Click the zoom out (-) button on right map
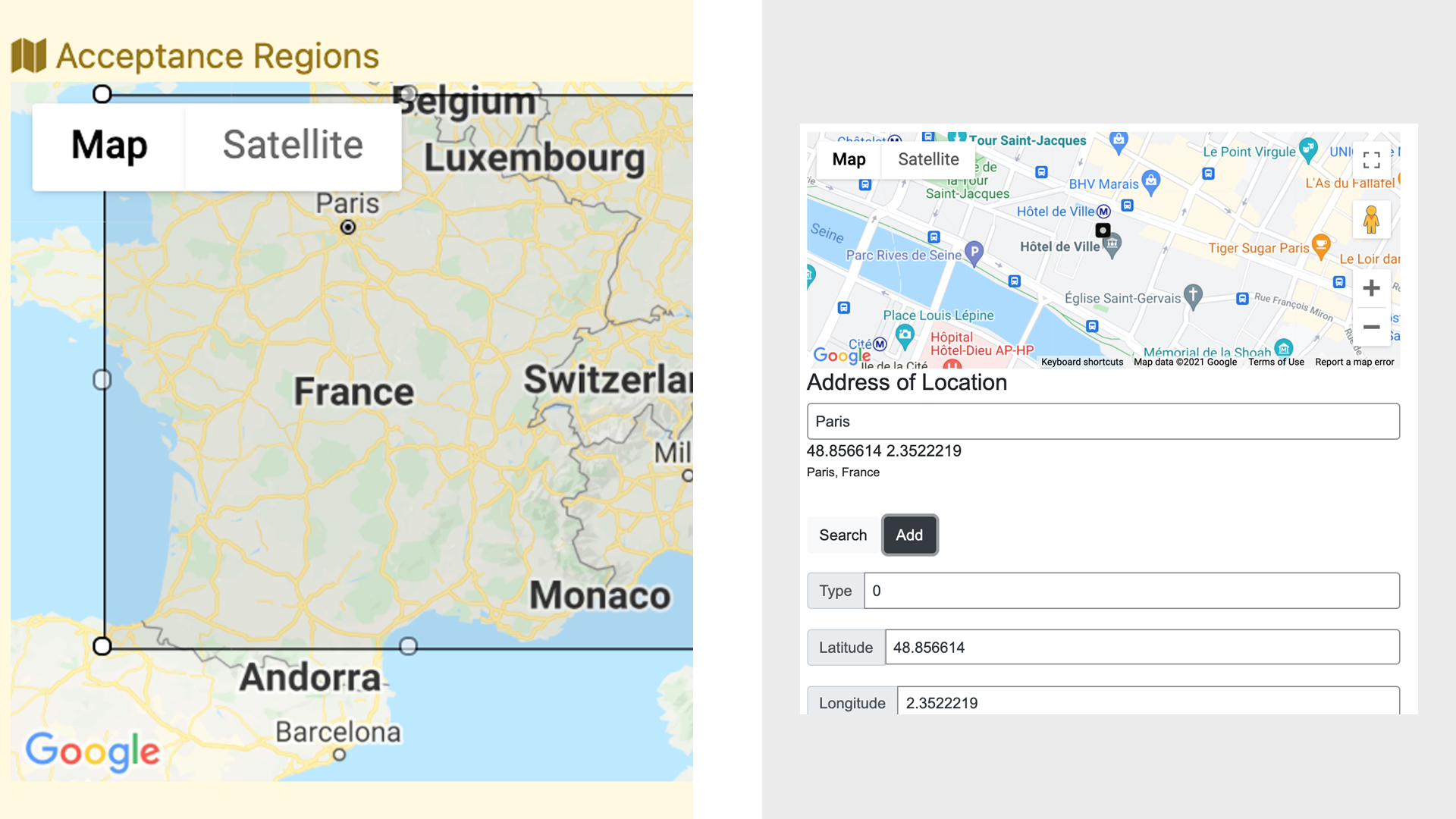 (1370, 327)
